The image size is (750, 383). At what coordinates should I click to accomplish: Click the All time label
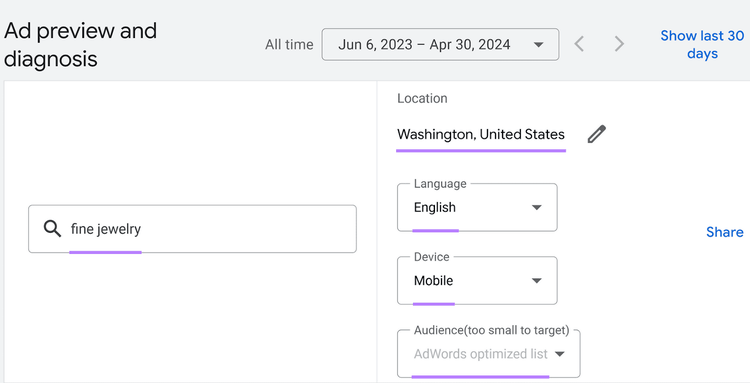pyautogui.click(x=289, y=44)
